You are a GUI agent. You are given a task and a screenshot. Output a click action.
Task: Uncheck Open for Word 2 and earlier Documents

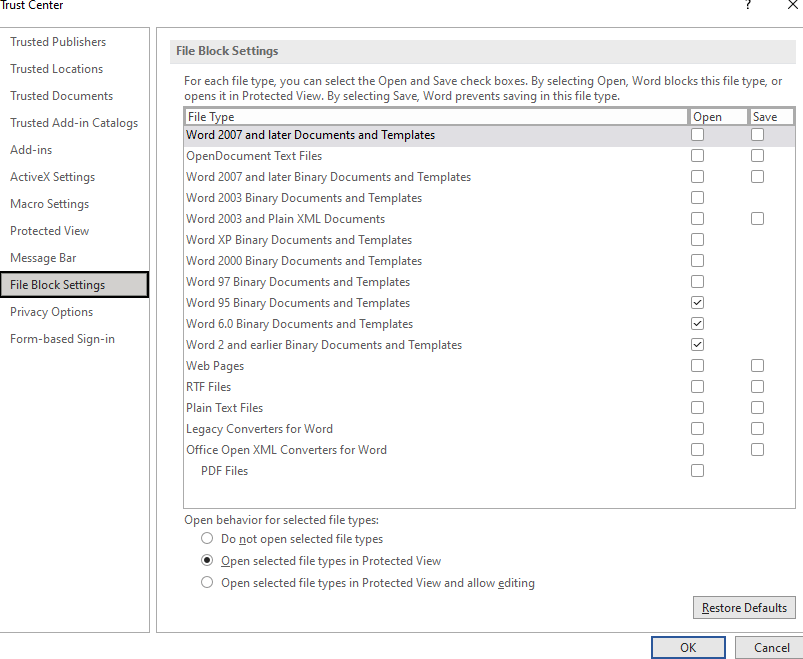[697, 345]
